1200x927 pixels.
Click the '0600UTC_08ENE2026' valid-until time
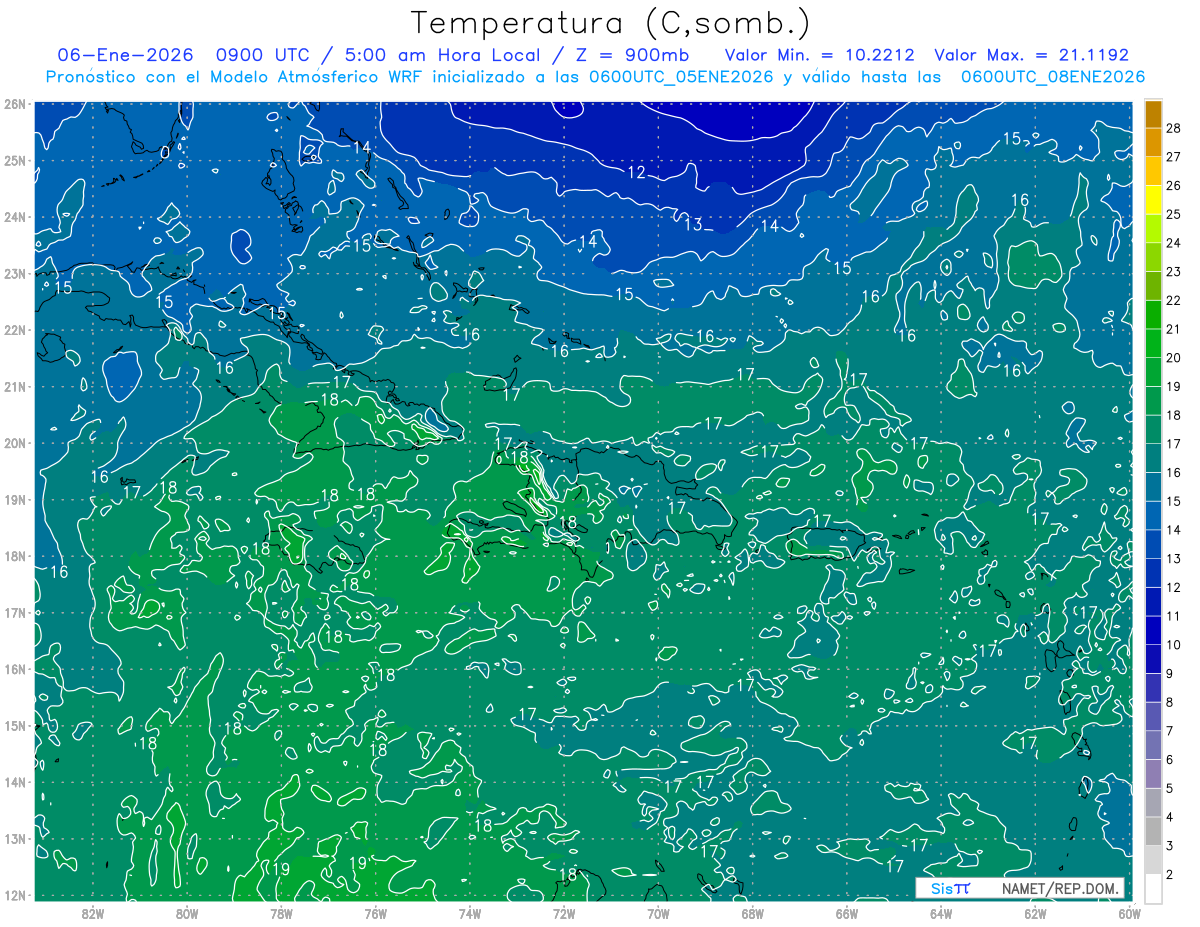(1053, 77)
